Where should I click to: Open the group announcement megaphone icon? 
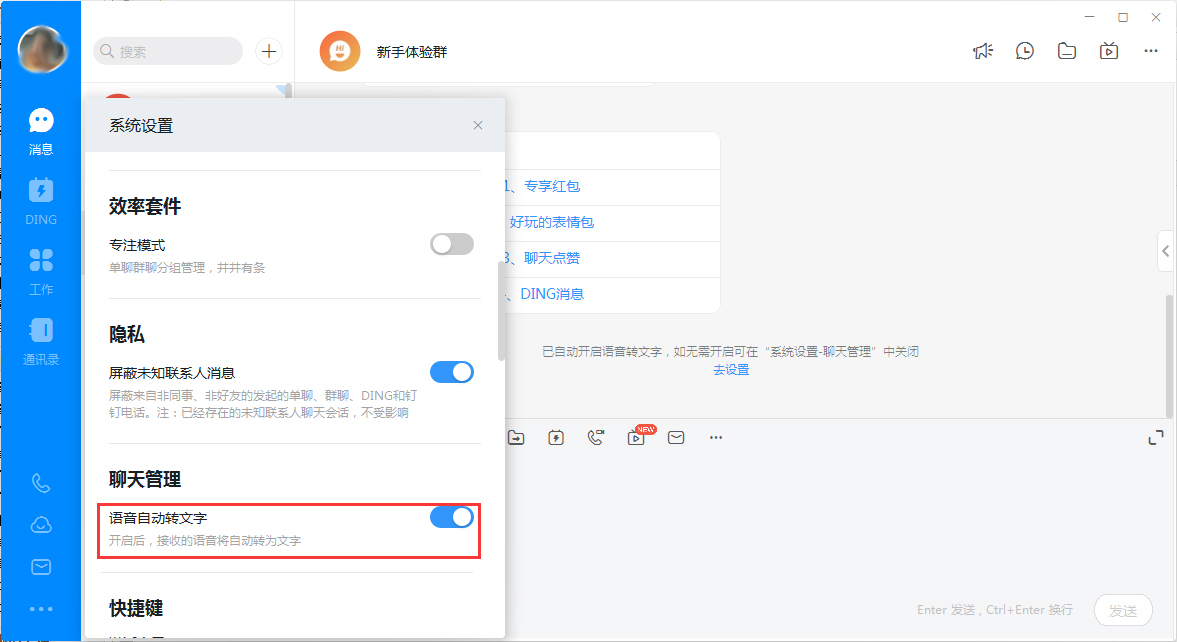pyautogui.click(x=983, y=50)
